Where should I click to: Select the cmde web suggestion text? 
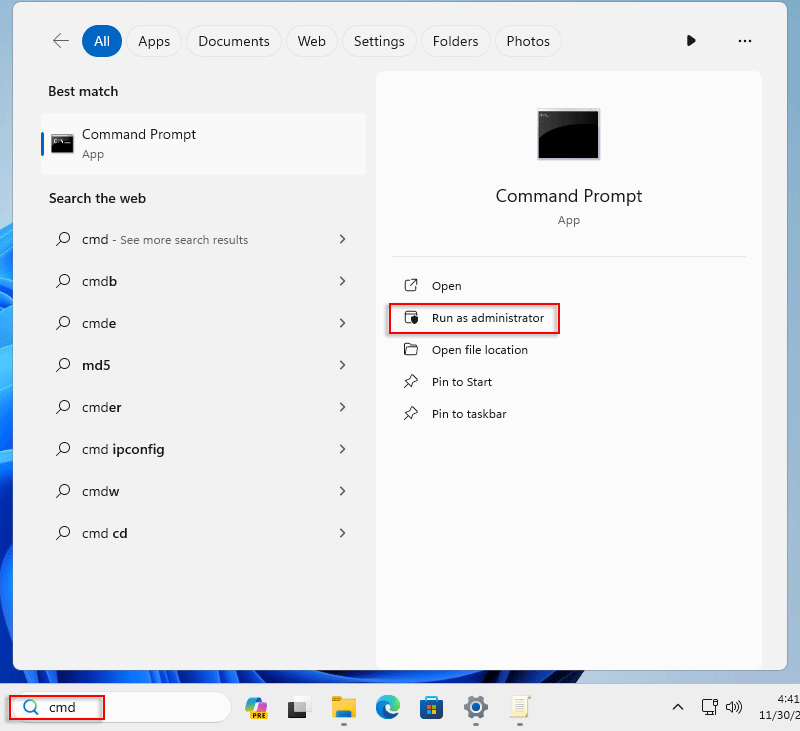coord(99,323)
